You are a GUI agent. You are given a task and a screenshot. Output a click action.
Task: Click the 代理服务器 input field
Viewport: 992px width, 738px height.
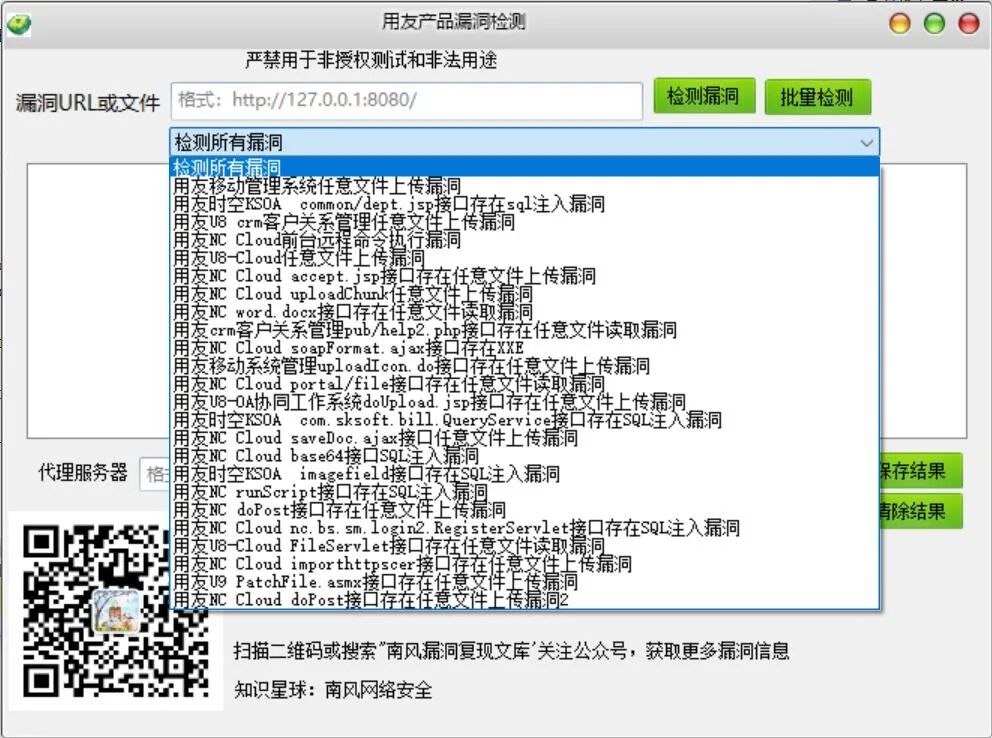point(155,474)
